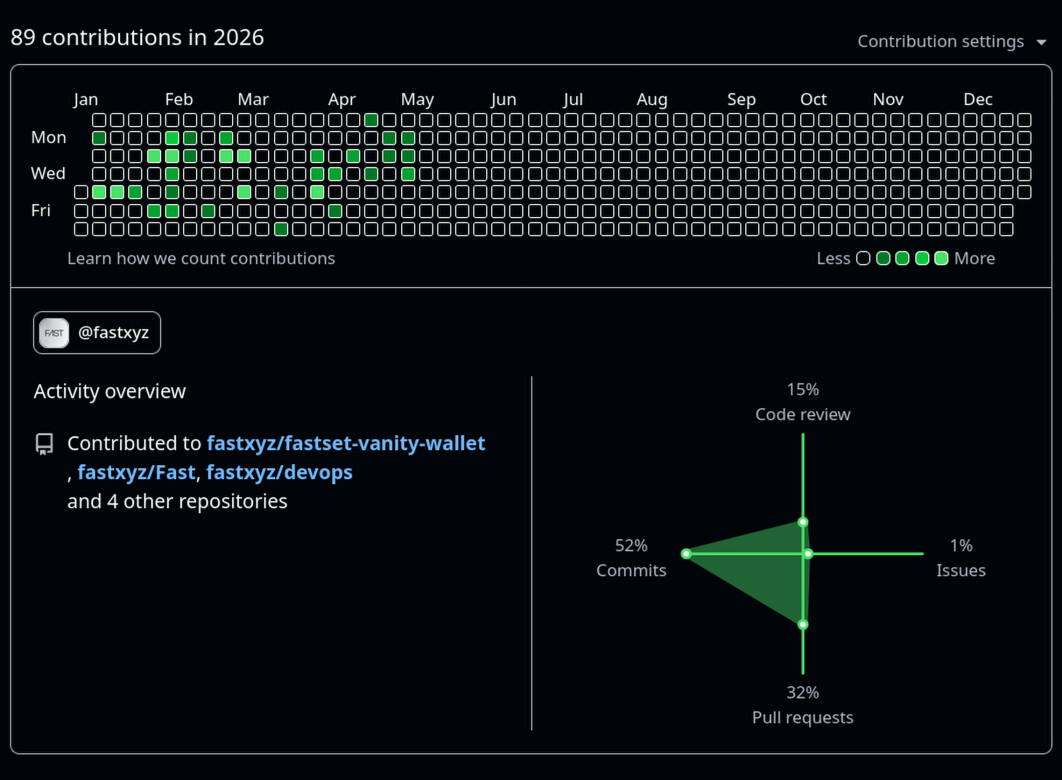Click the 15% Code review label

(803, 402)
